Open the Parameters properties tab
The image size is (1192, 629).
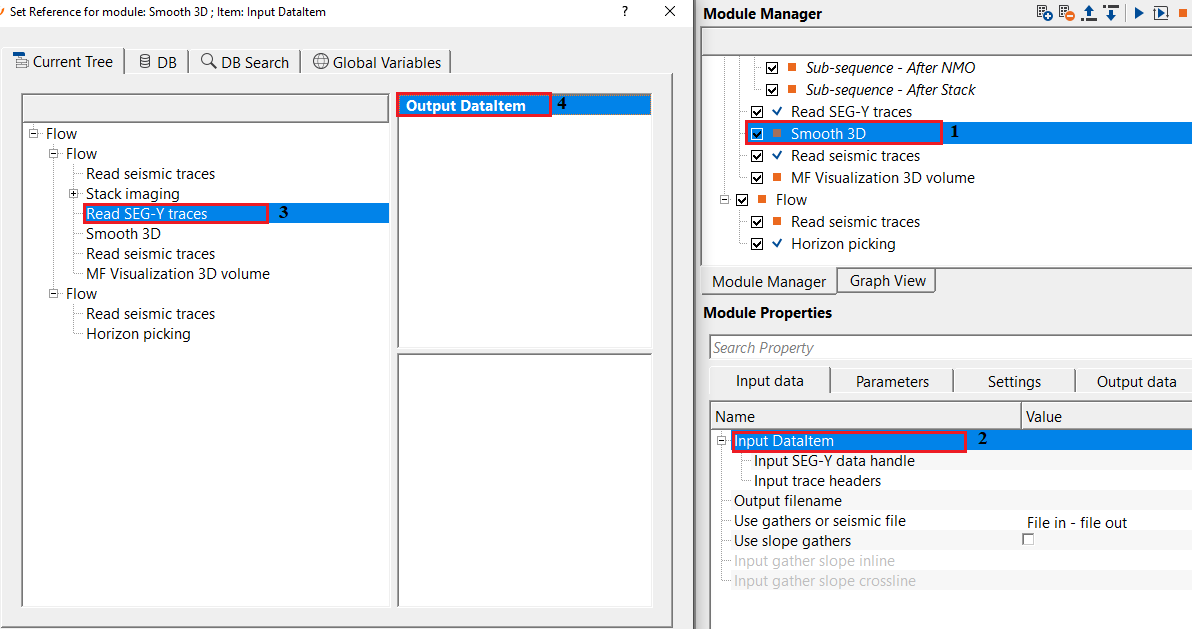(892, 381)
